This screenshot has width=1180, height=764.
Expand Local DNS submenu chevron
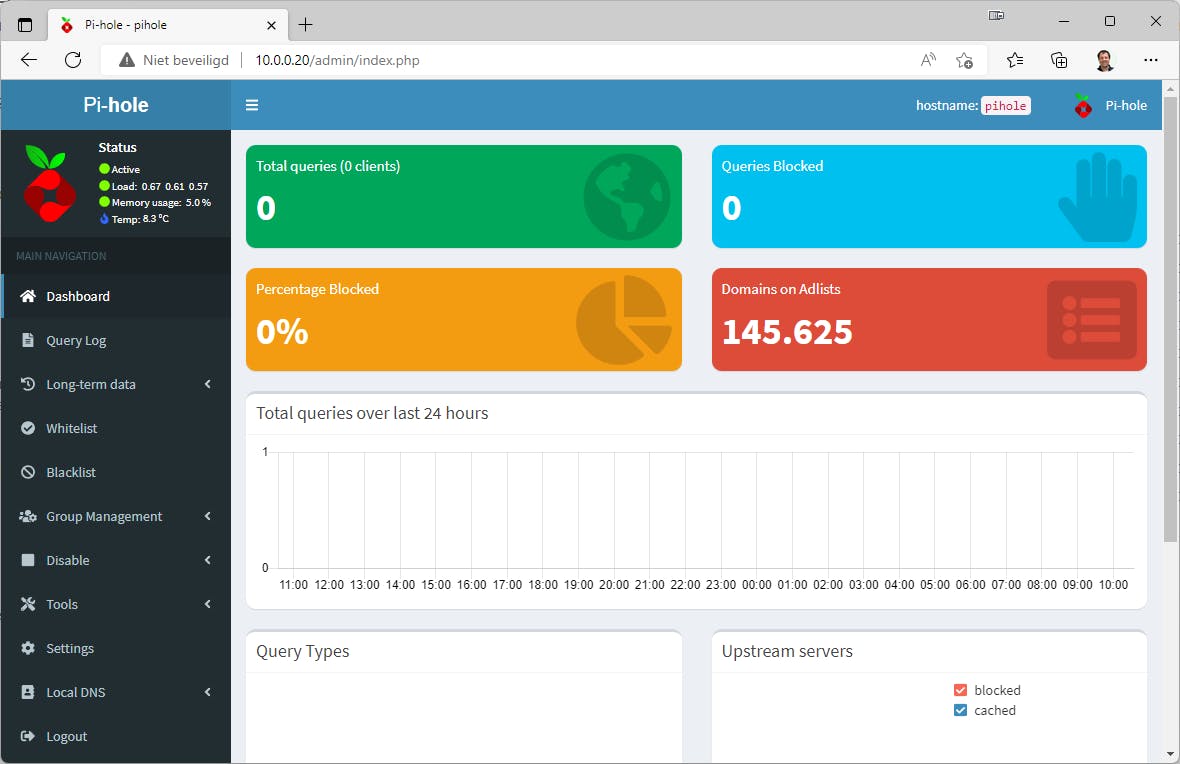(208, 692)
